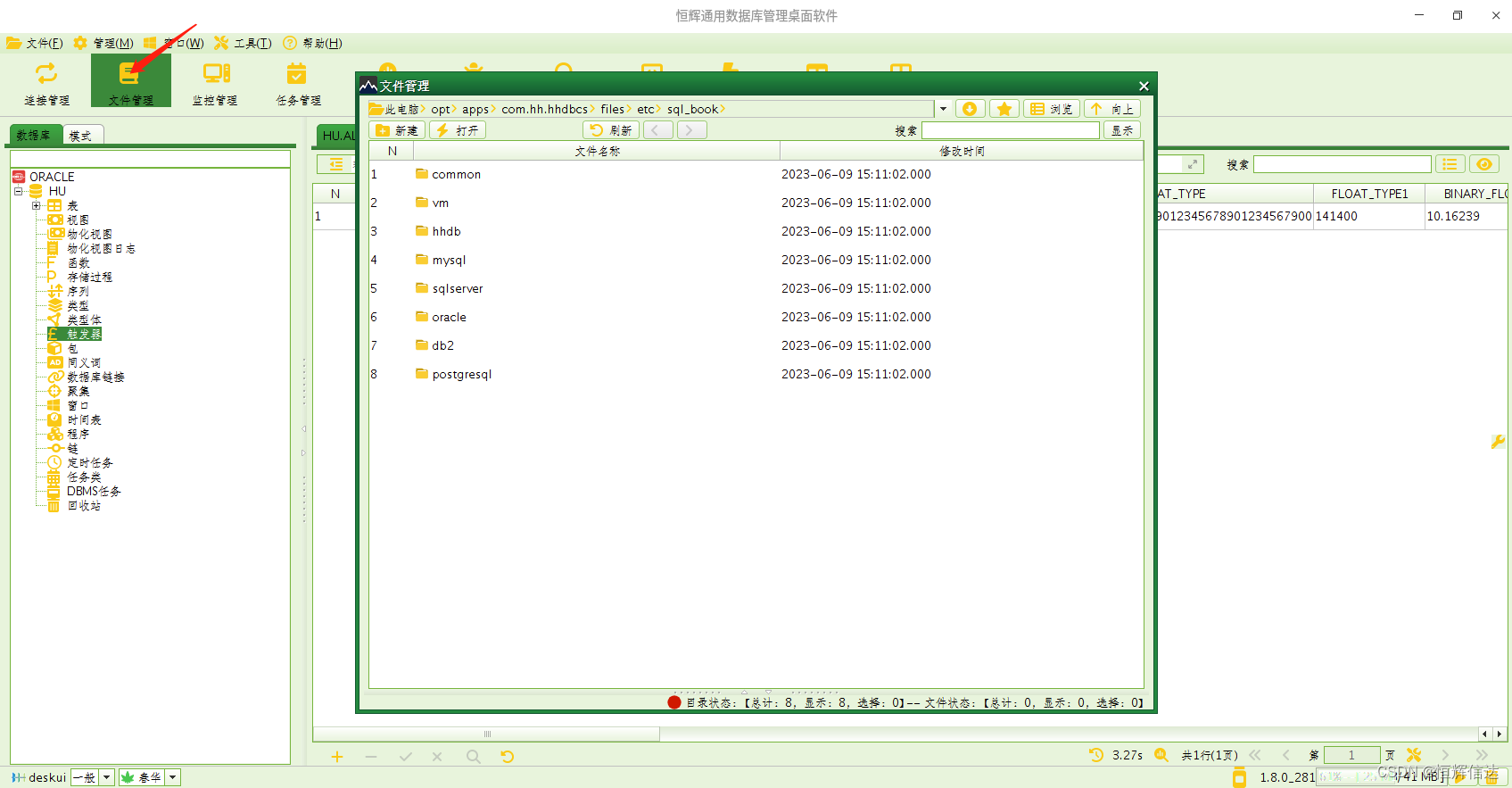1512x788 pixels.
Task: Open 连接管理 (Connection management) toolbar icon
Action: 46,82
